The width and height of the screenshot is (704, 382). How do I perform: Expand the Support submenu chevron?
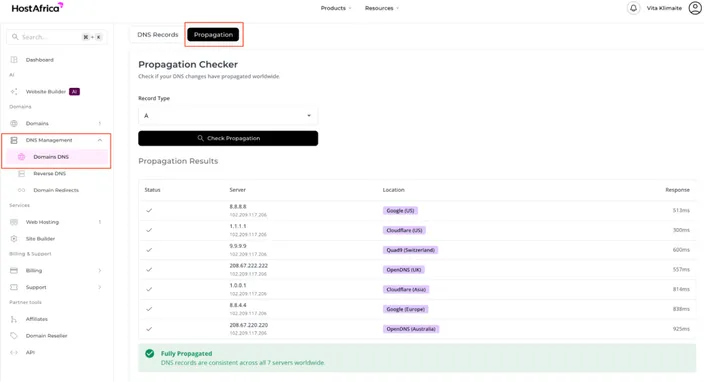point(100,287)
